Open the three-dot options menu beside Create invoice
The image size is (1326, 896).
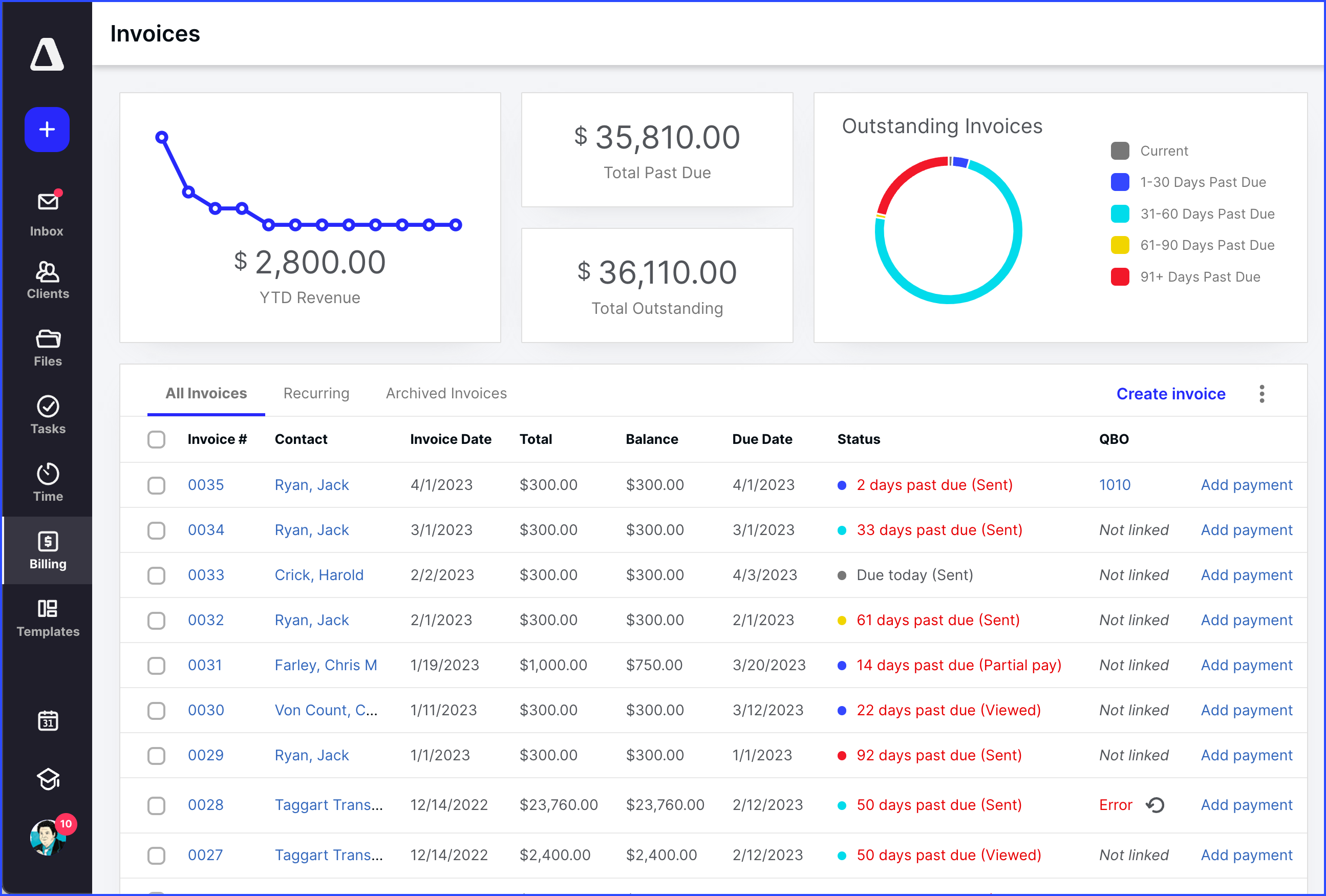click(x=1262, y=394)
